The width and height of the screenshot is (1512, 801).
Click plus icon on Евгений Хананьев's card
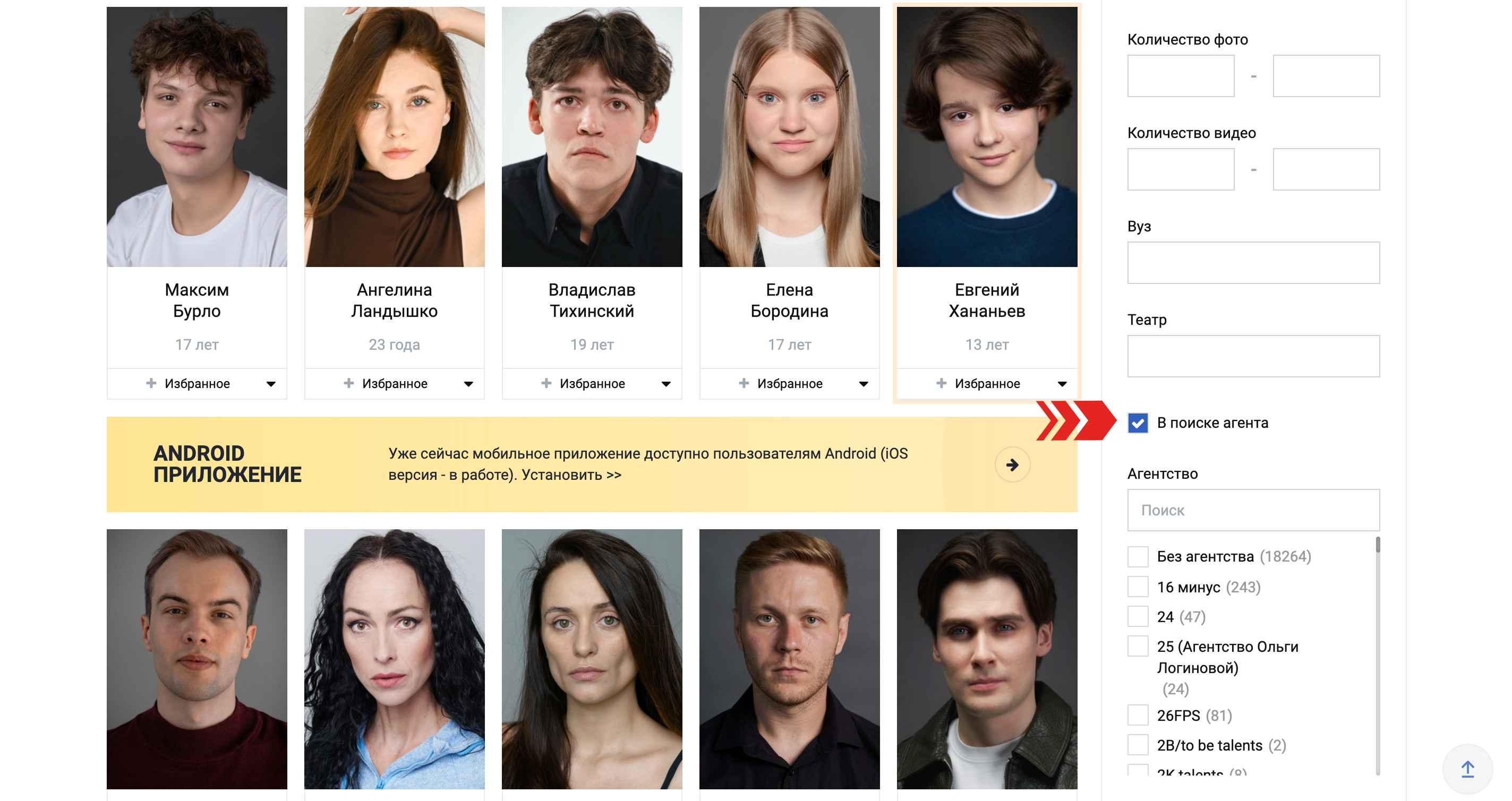(942, 383)
